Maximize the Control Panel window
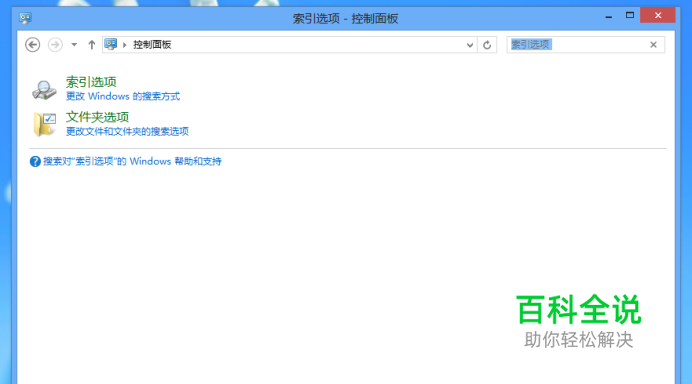The height and width of the screenshot is (384, 692). [630, 15]
